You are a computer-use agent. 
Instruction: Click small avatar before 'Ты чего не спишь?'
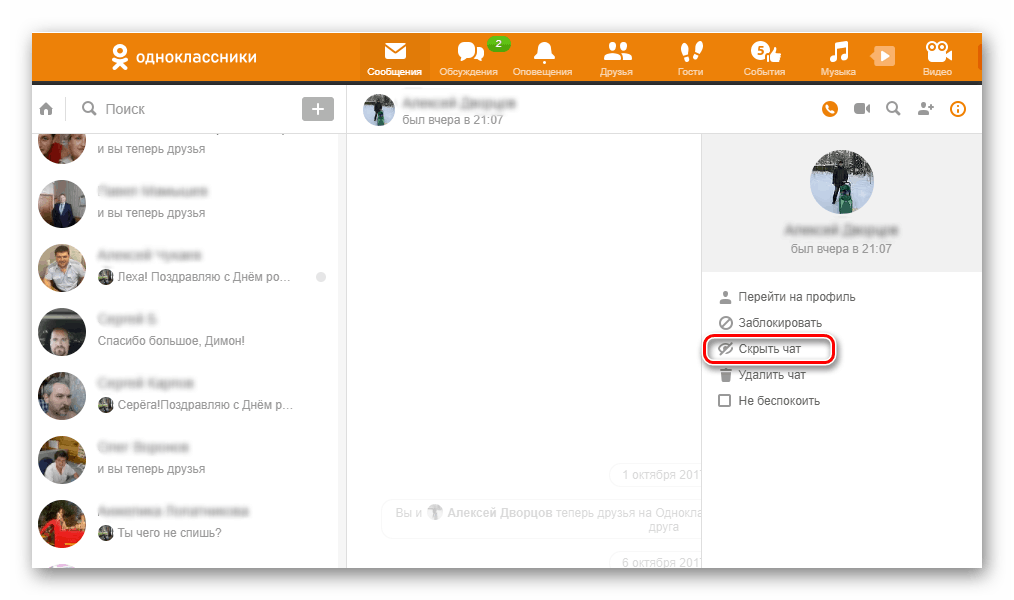[x=105, y=533]
